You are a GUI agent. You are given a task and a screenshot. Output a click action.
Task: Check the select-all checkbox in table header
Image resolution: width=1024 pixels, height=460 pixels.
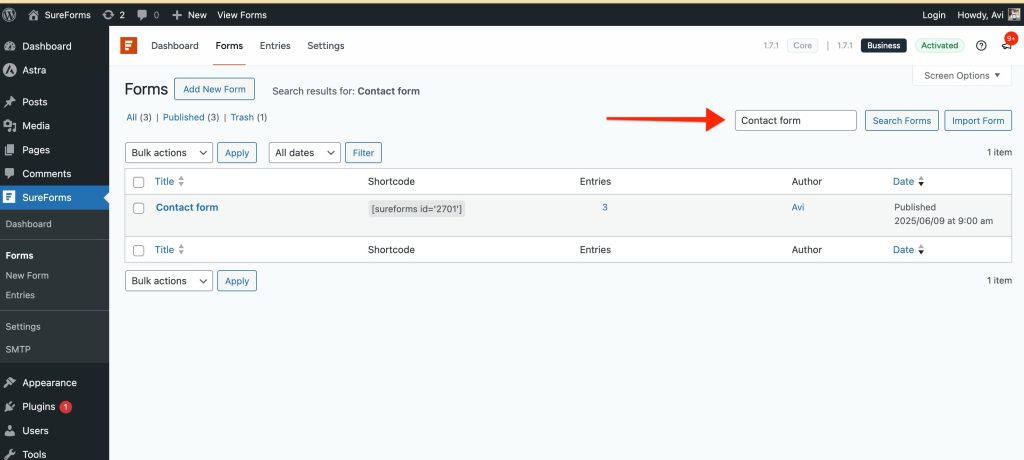tap(139, 182)
